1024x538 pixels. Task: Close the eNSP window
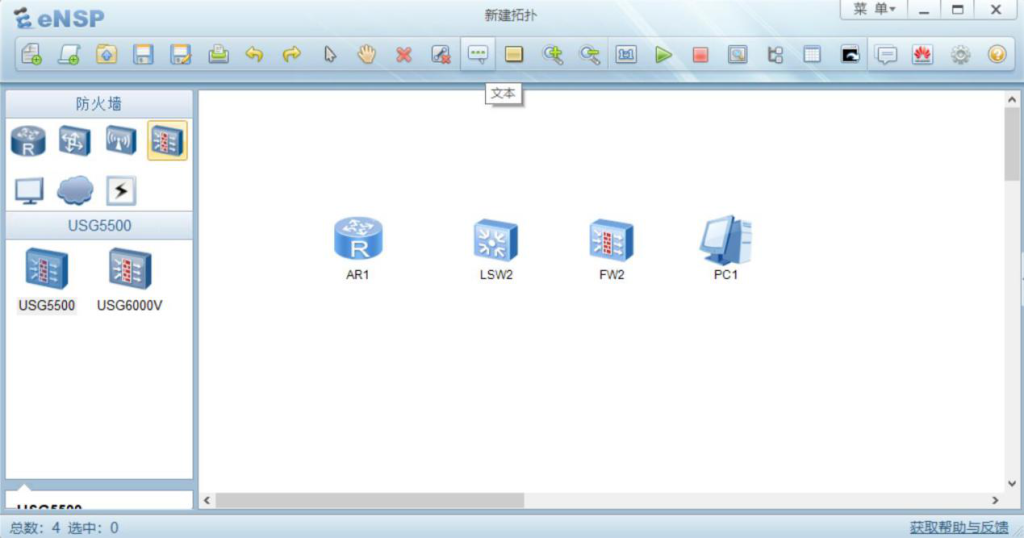[x=996, y=9]
